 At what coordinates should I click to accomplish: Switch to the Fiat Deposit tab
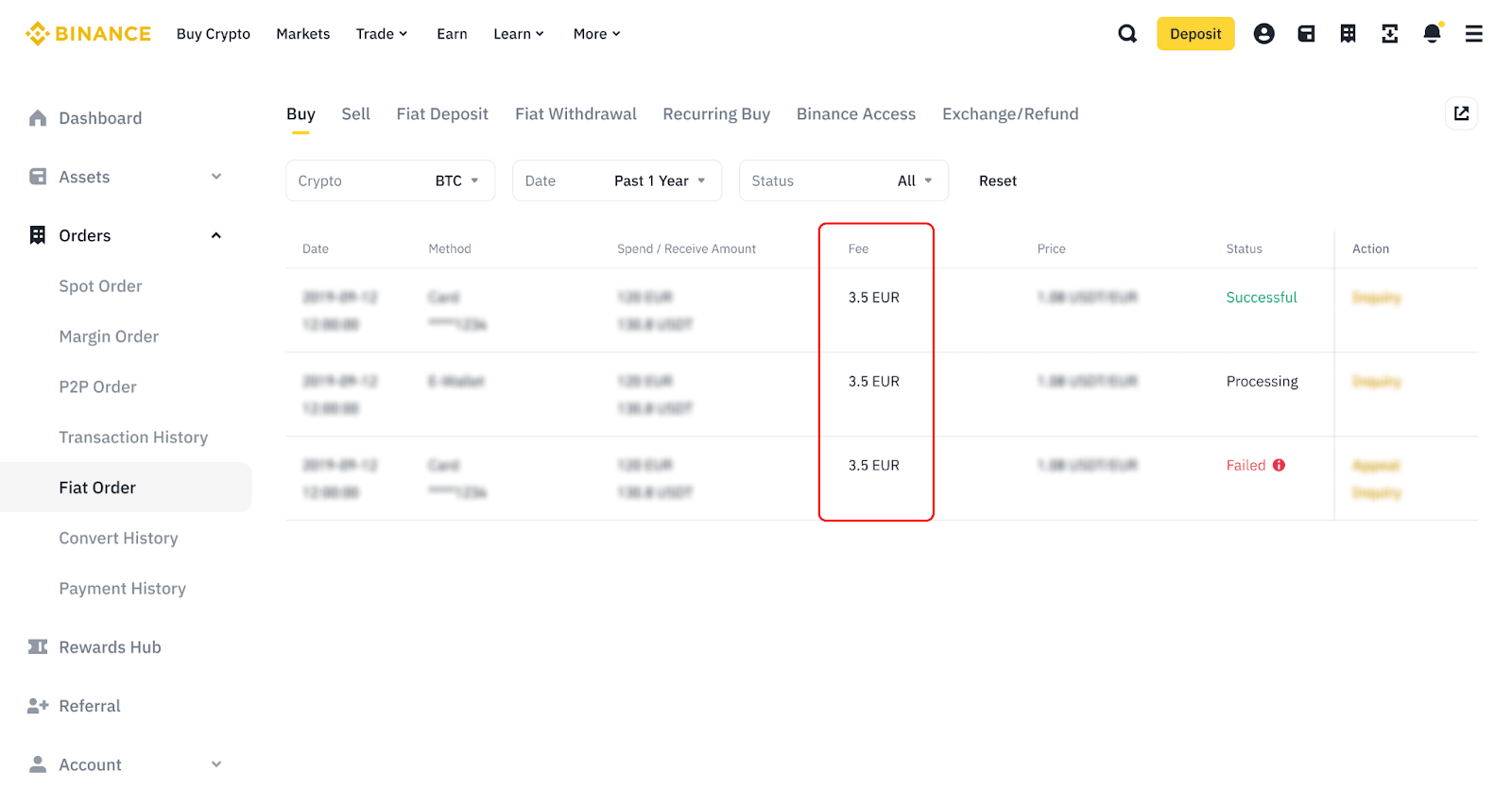tap(442, 114)
